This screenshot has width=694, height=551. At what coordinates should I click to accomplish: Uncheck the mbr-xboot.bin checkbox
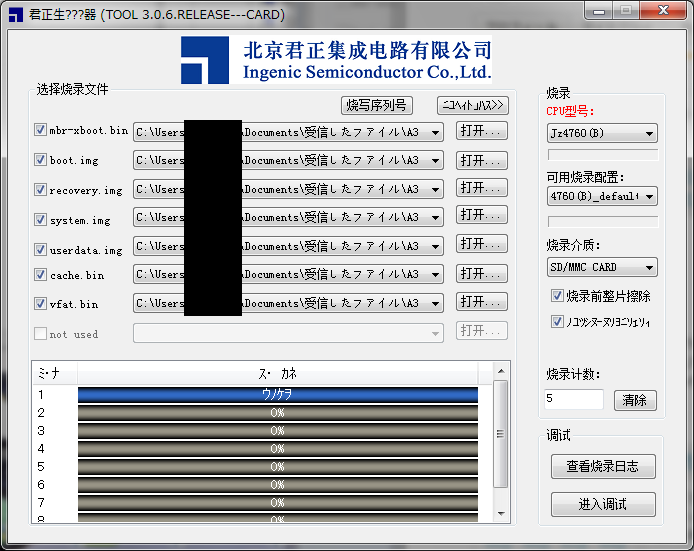[40, 130]
